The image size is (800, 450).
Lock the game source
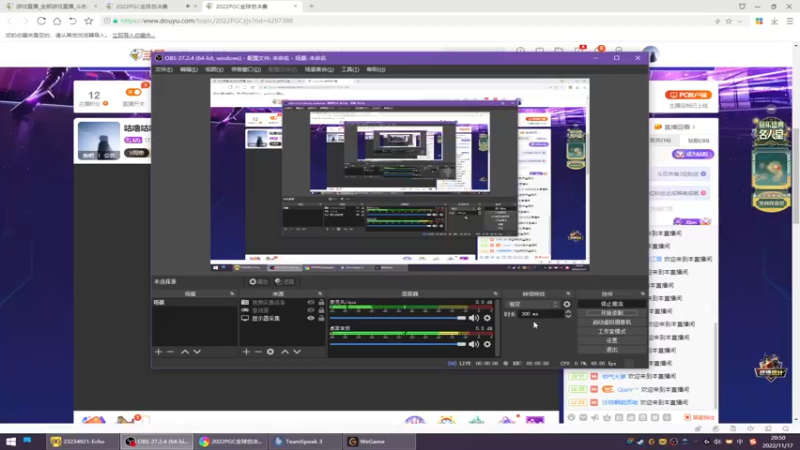(321, 310)
